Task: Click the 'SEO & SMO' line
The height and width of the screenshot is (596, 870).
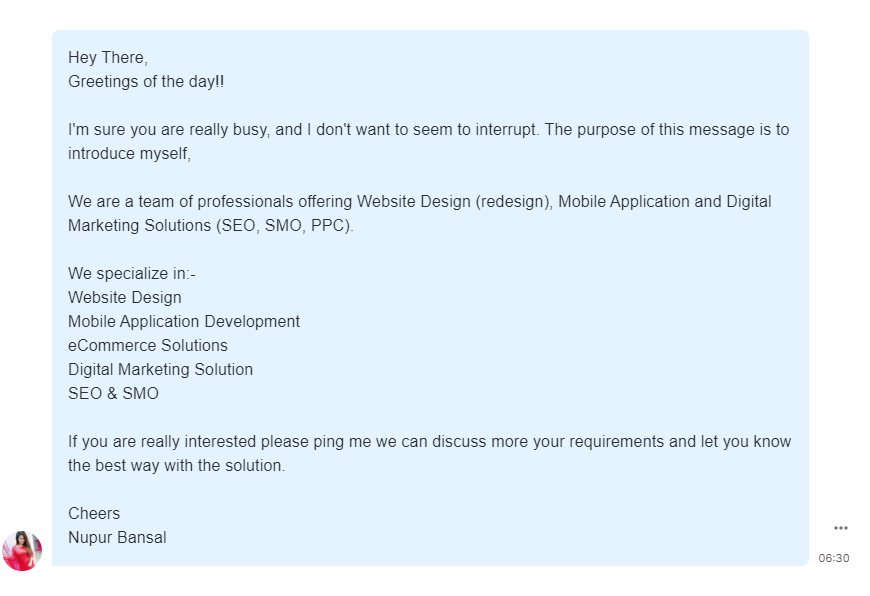Action: pos(113,393)
